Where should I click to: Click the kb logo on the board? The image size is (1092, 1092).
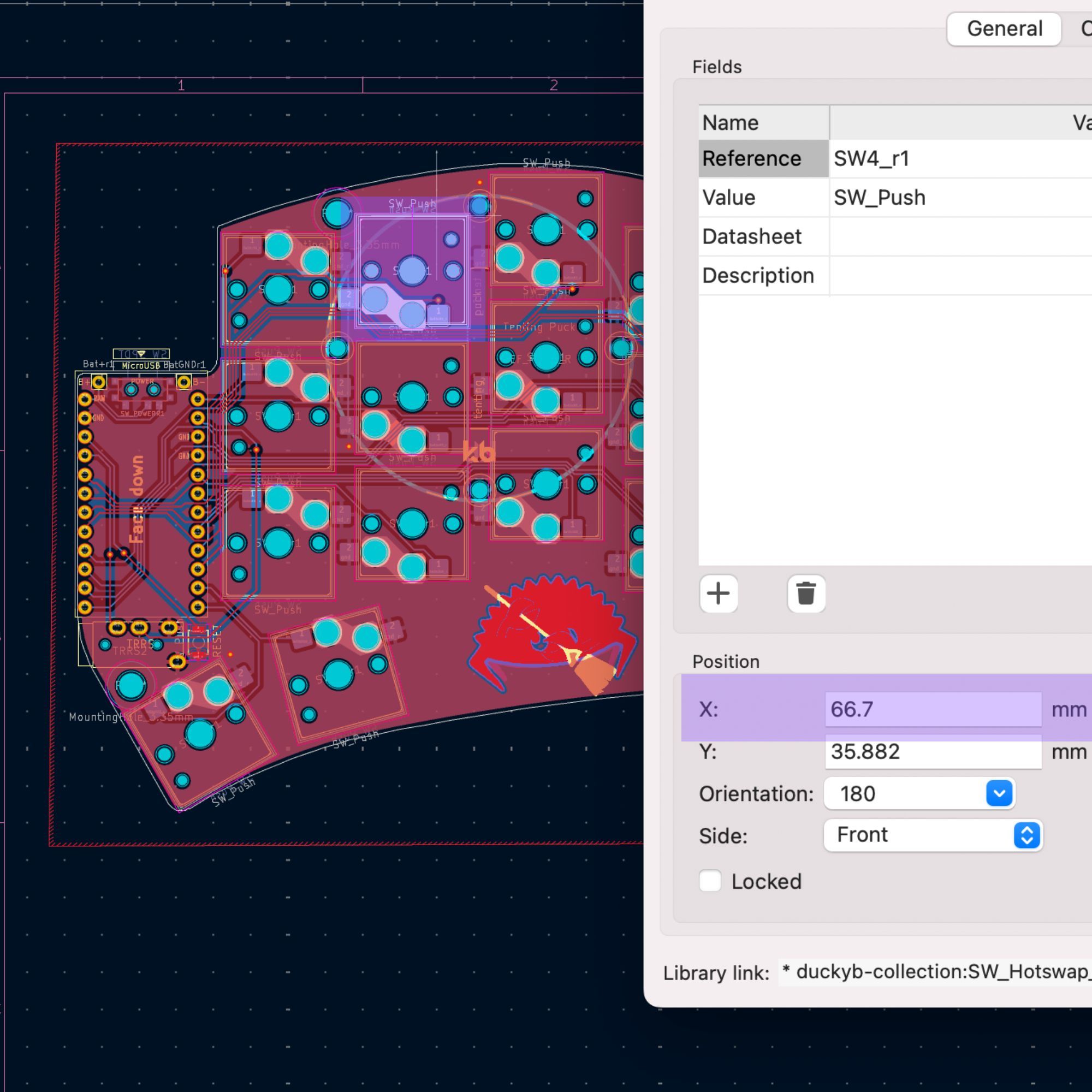[479, 452]
